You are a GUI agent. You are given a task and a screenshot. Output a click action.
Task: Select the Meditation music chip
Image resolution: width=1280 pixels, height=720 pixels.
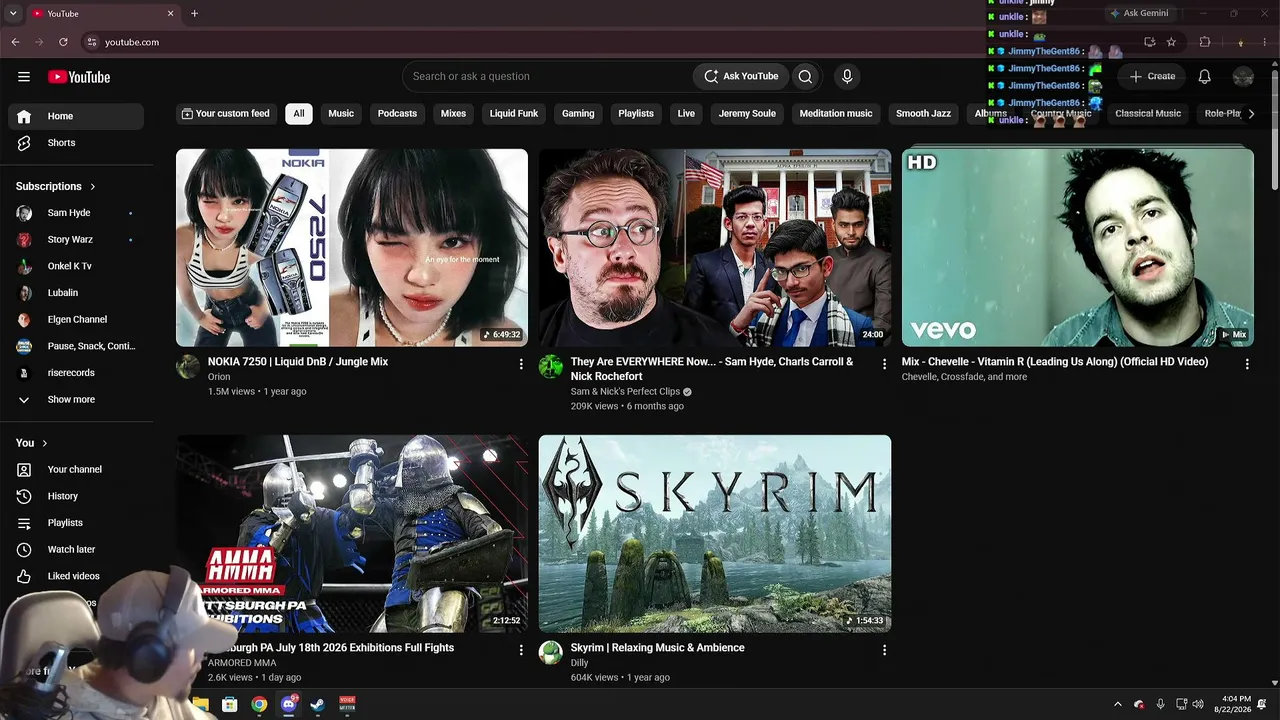[836, 114]
